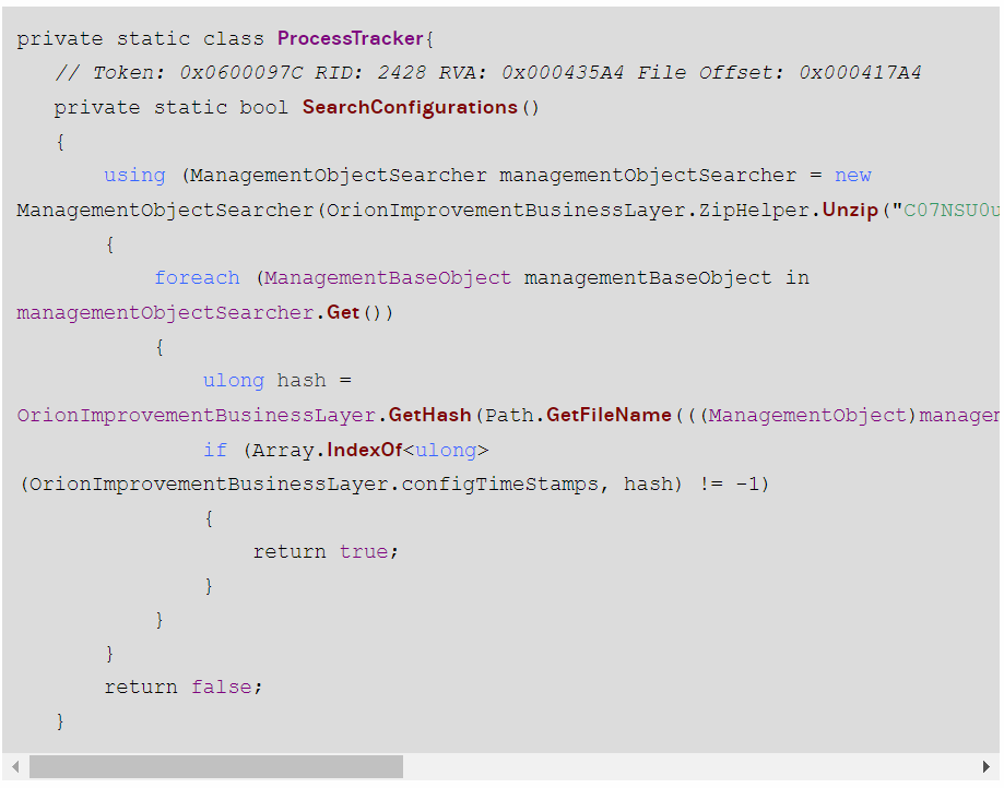The image size is (1004, 789).
Task: Click the 'false' keyword in return statement
Action: pyautogui.click(x=226, y=687)
